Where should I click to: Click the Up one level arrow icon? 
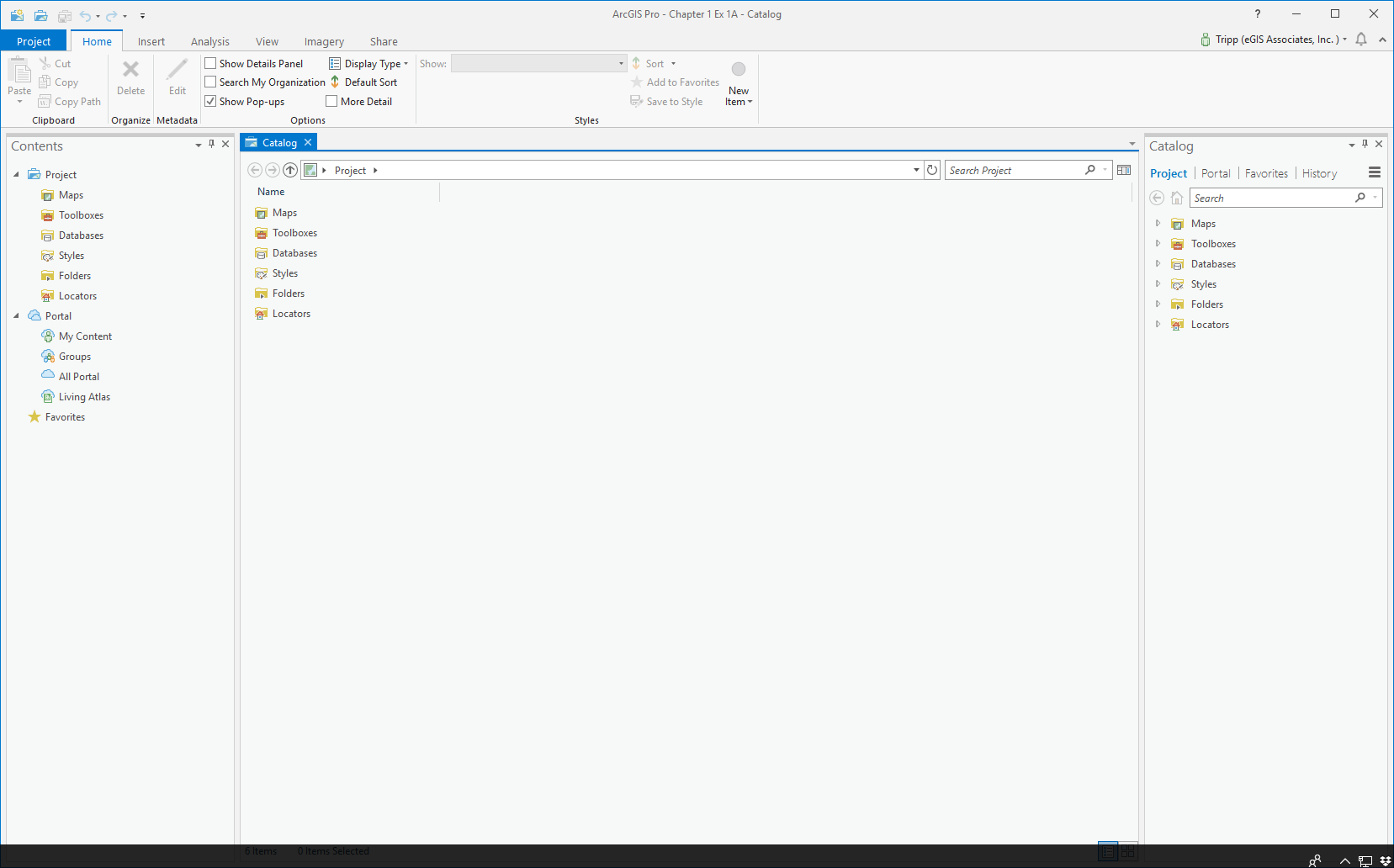point(290,170)
